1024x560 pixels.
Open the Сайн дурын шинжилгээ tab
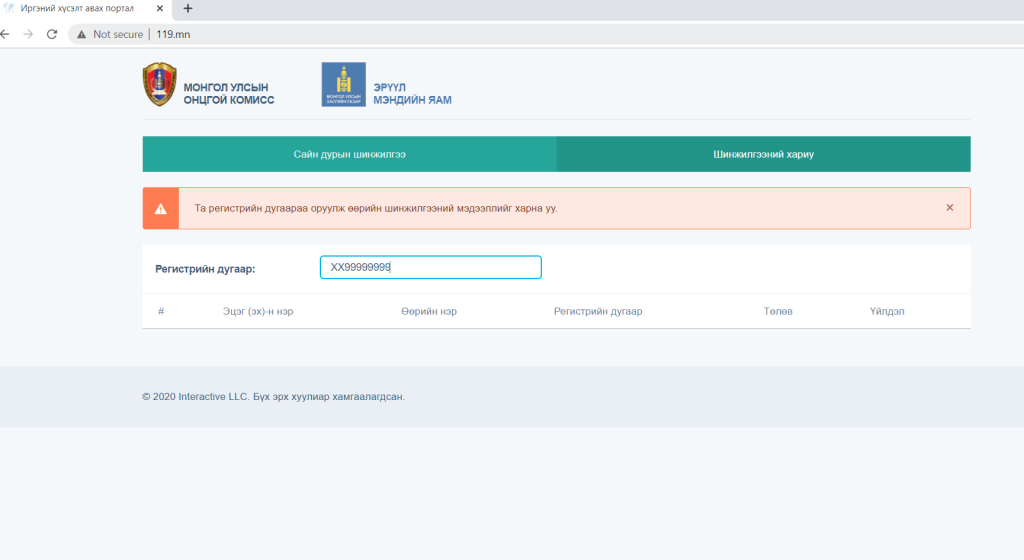(349, 154)
